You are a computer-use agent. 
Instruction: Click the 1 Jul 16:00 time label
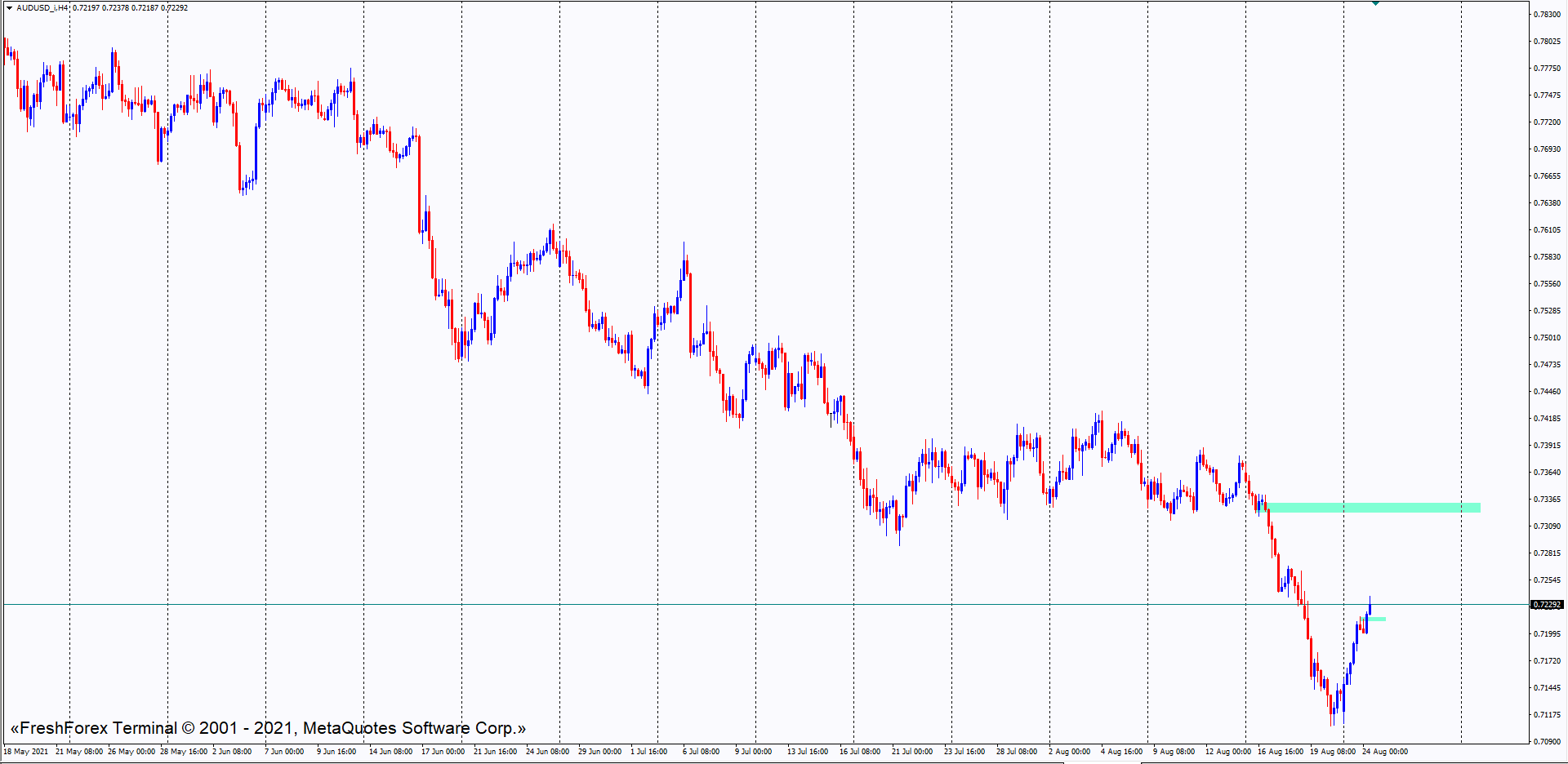[x=649, y=752]
